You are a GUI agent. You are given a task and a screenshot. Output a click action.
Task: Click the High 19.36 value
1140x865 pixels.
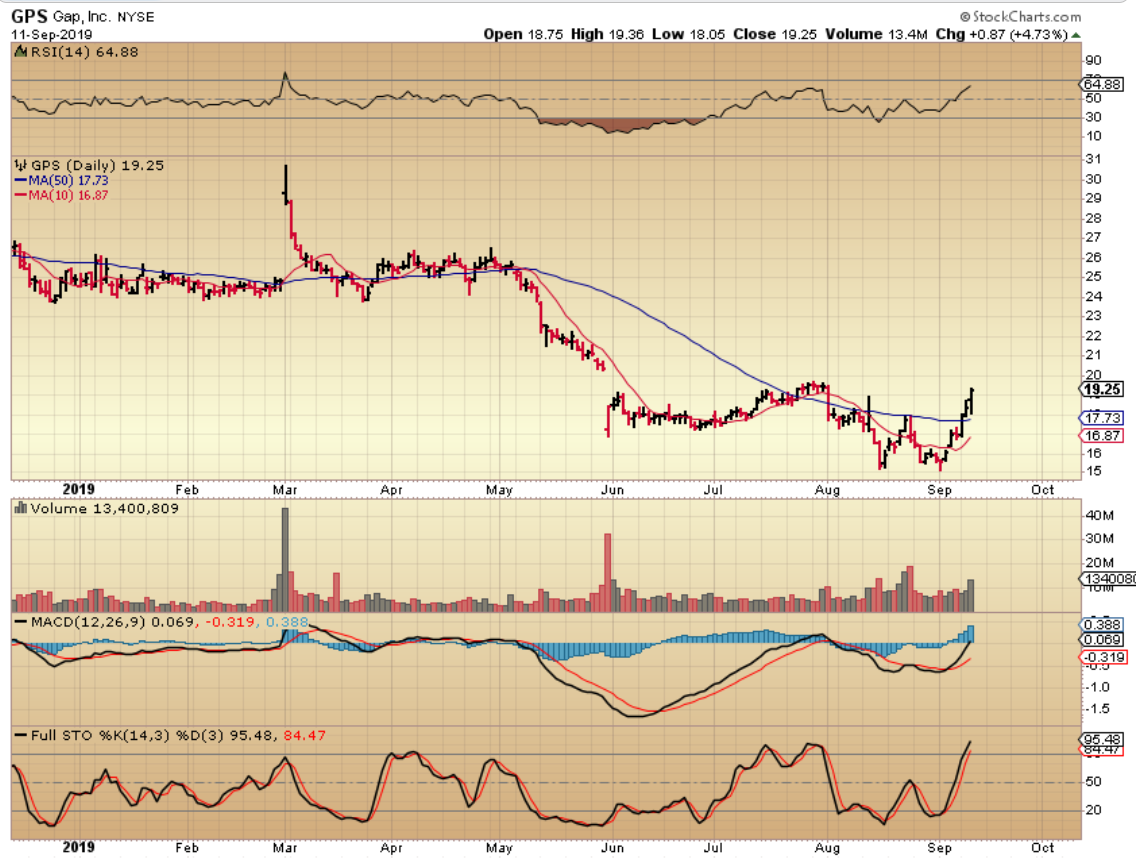pyautogui.click(x=607, y=34)
